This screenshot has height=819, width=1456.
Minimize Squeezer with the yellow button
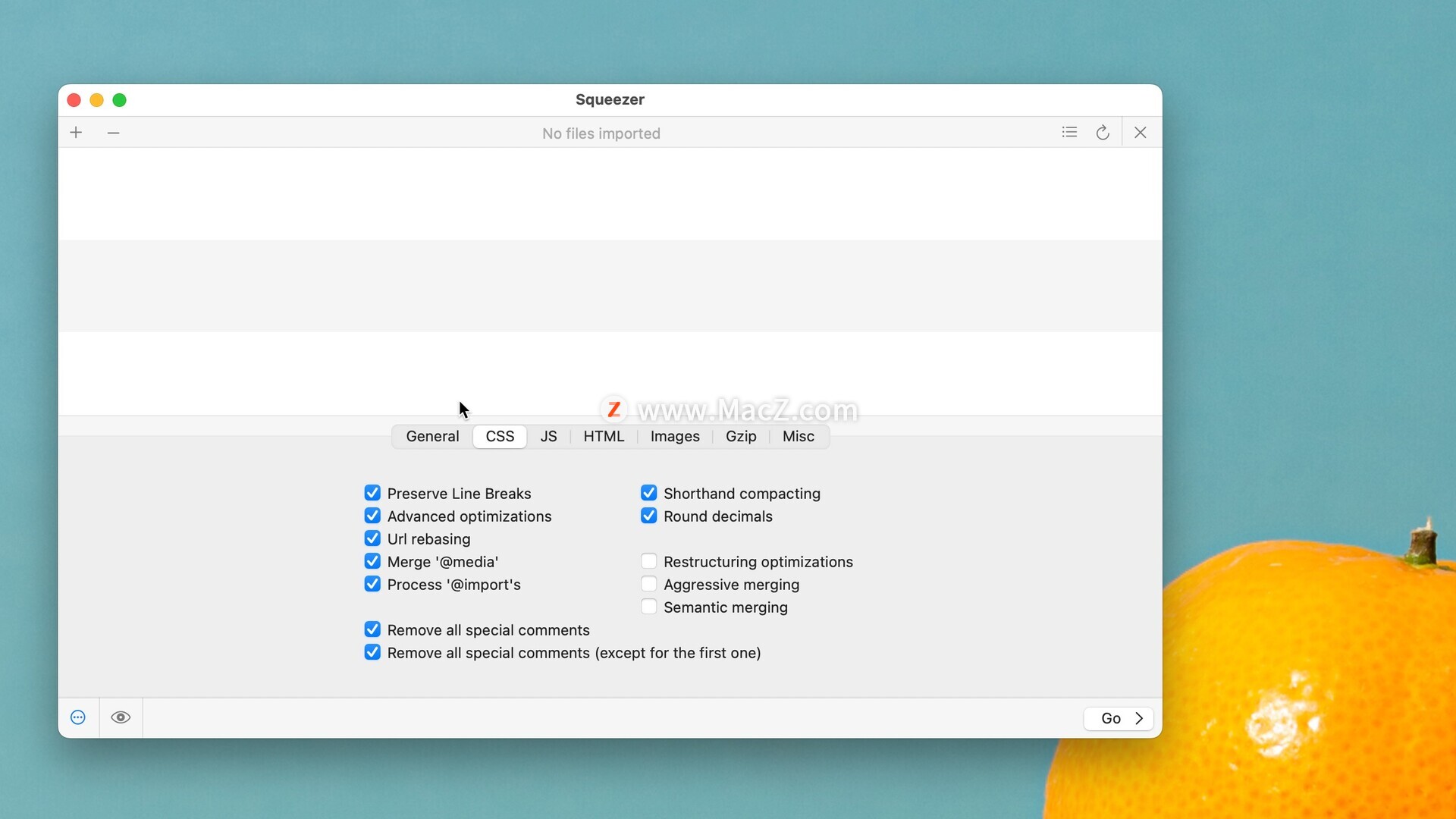[97, 100]
